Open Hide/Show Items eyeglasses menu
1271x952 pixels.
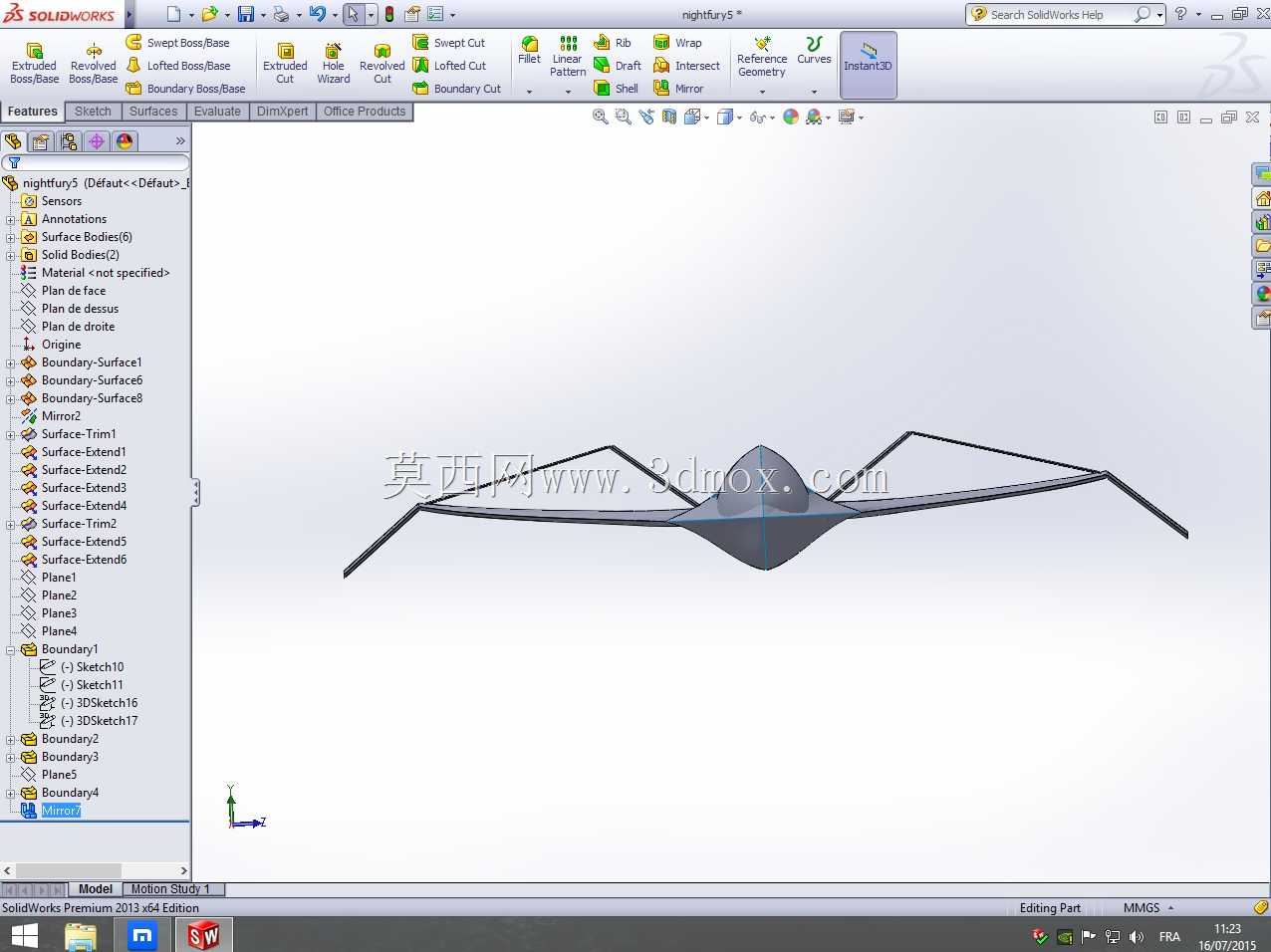(x=761, y=117)
